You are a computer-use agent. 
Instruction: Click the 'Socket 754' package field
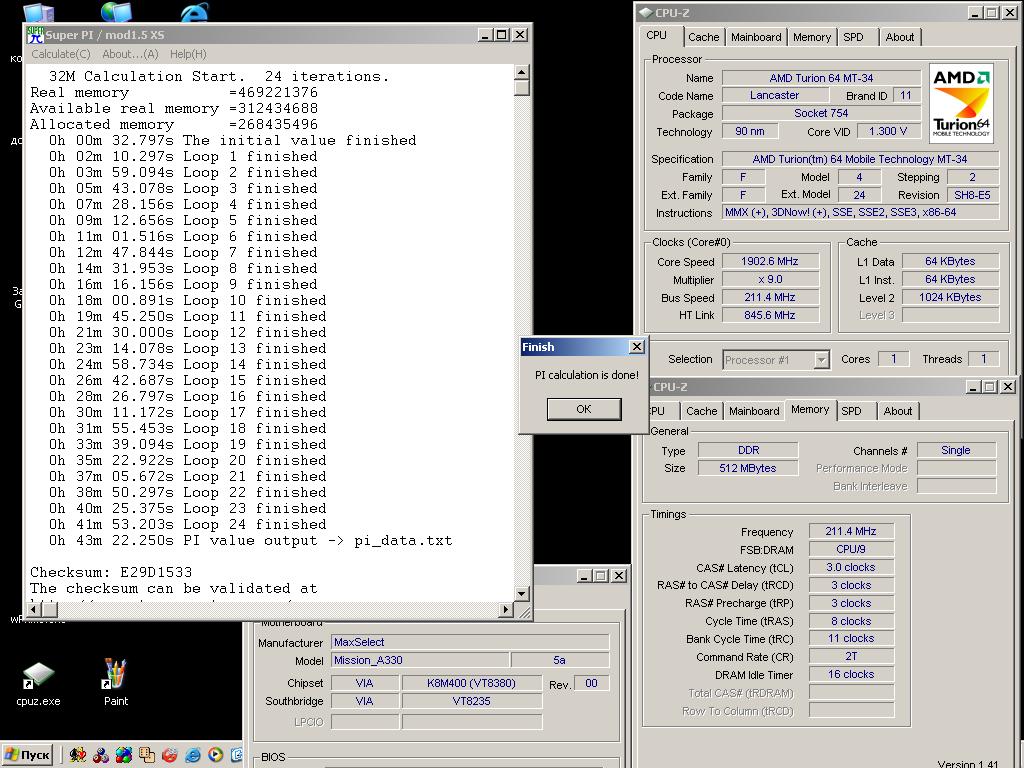tap(821, 113)
